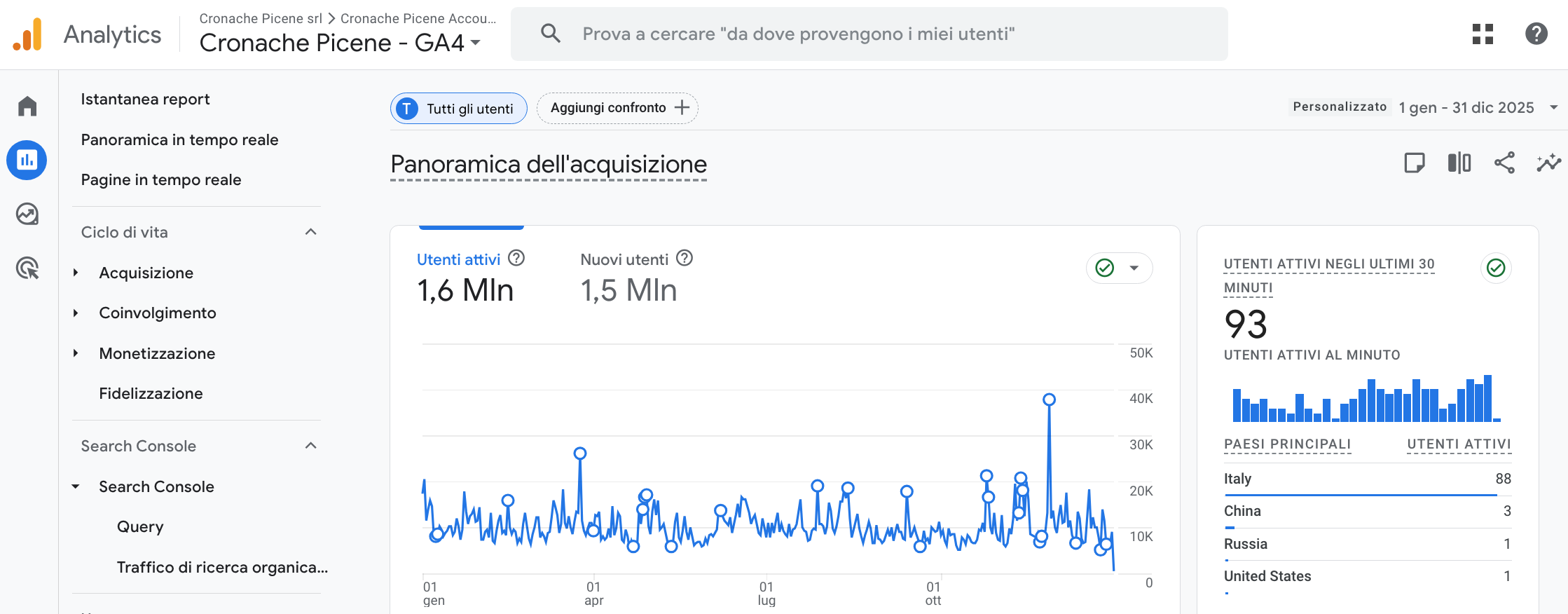Click the Share report icon
The width and height of the screenshot is (1568, 614).
tap(1504, 163)
